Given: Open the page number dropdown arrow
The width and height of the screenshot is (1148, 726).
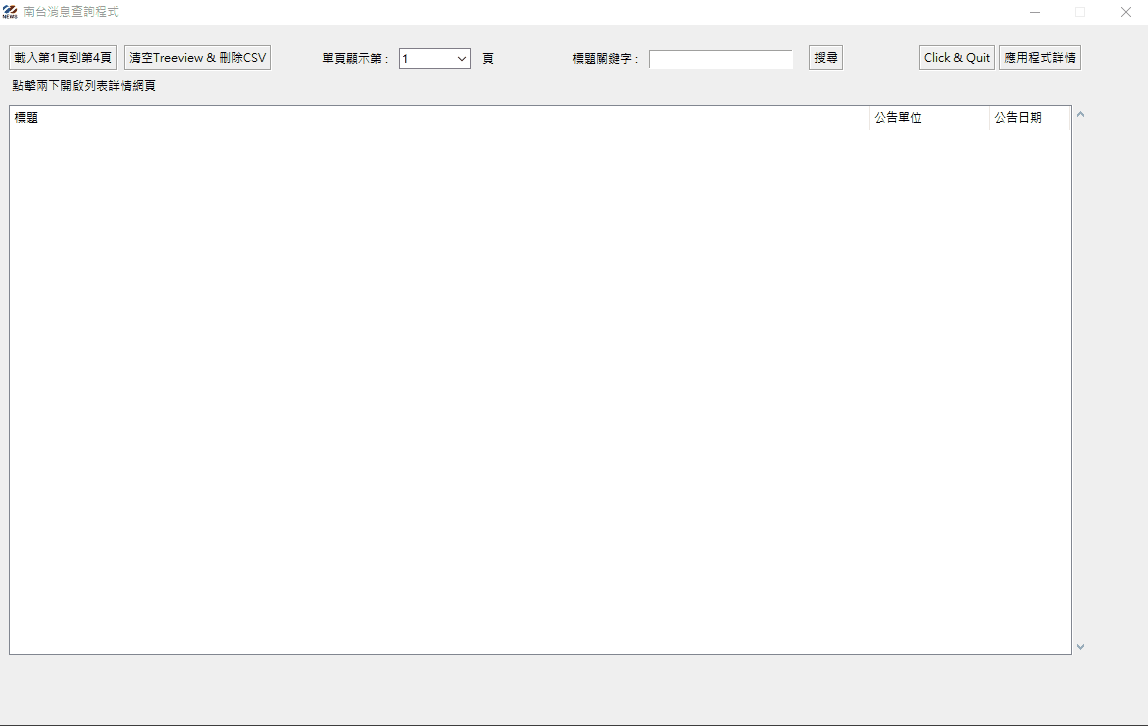Looking at the screenshot, I should coord(462,59).
